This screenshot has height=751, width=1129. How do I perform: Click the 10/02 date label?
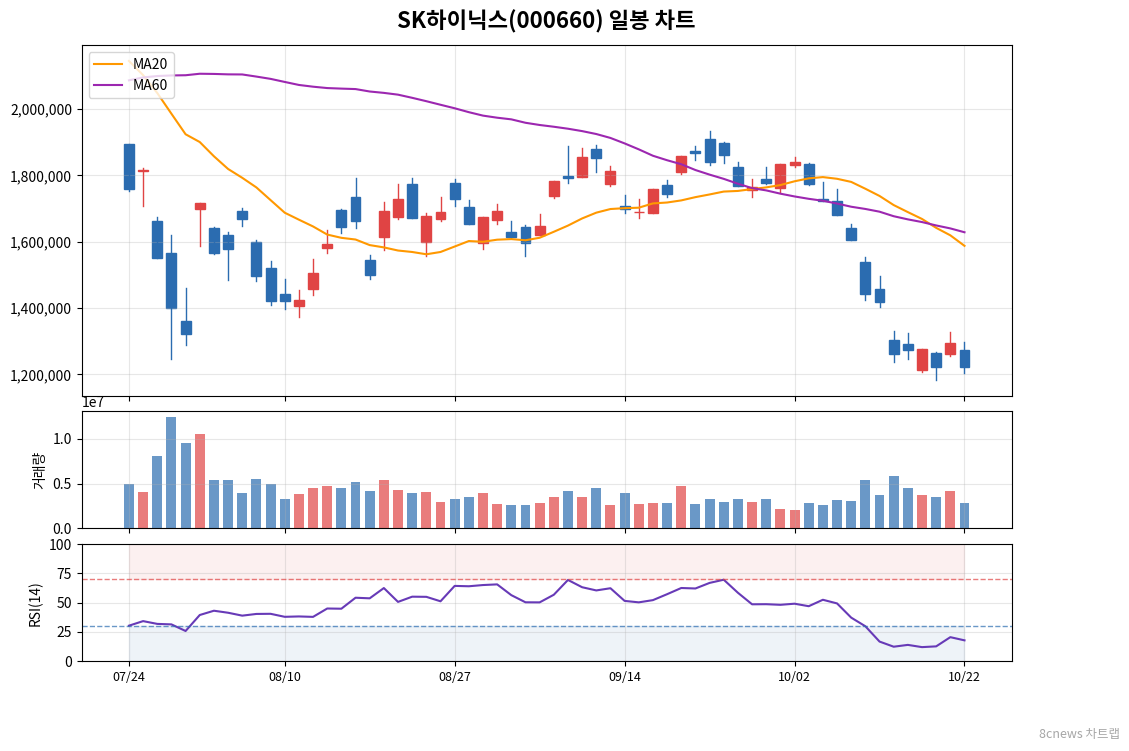point(795,677)
